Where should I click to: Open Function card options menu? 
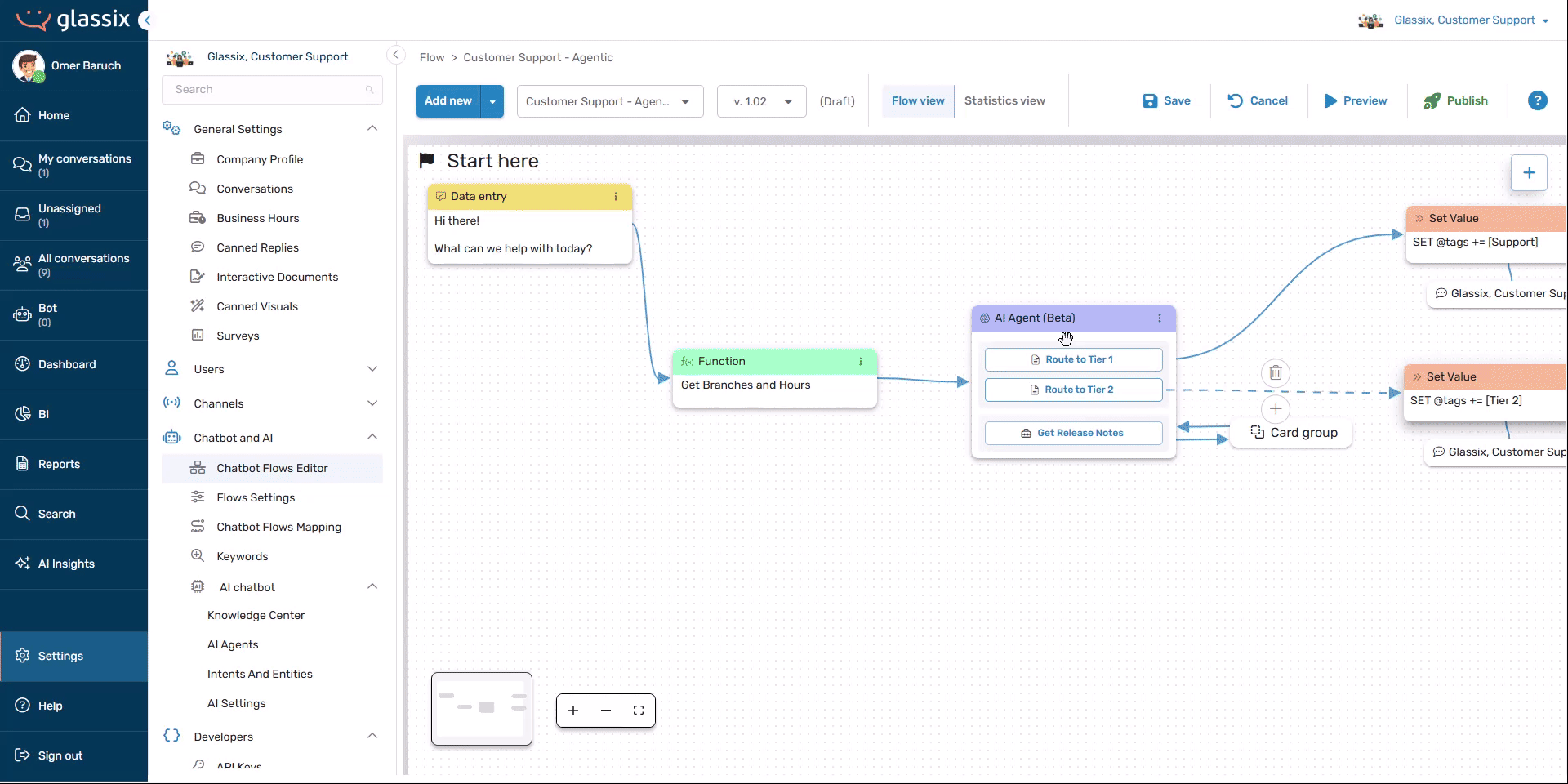point(860,361)
